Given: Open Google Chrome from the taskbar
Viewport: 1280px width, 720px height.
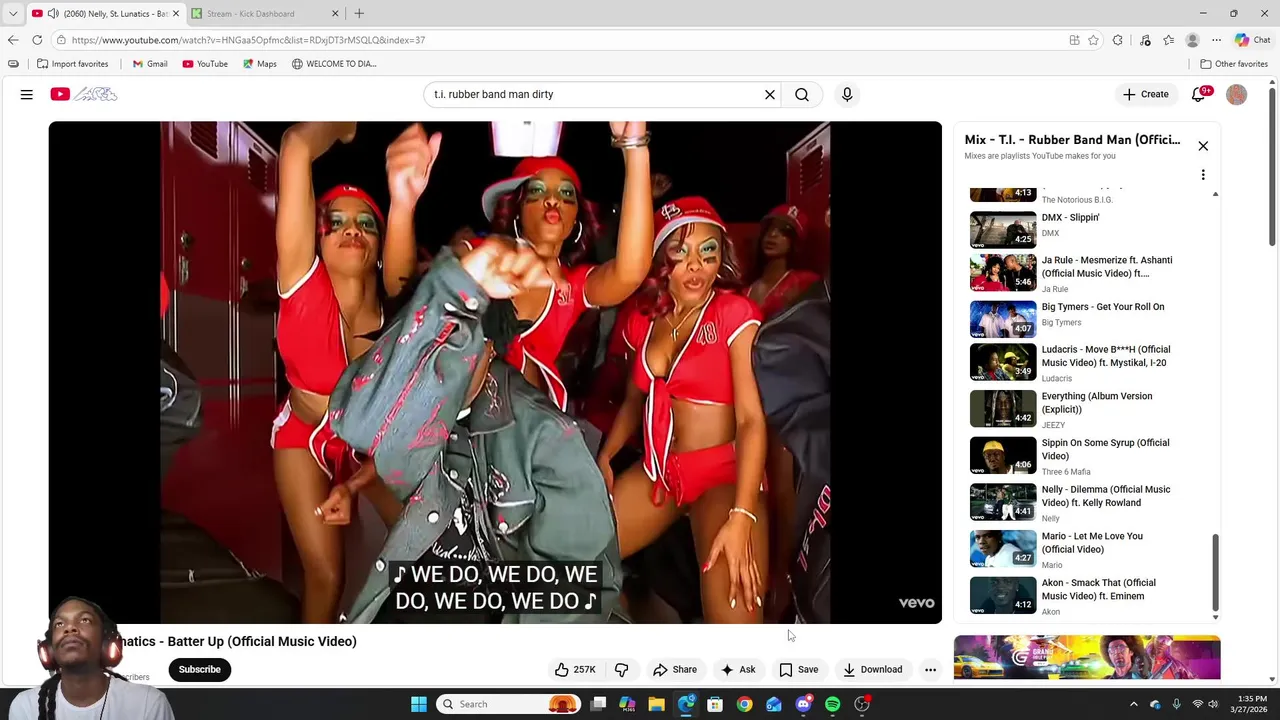Looking at the screenshot, I should point(744,704).
